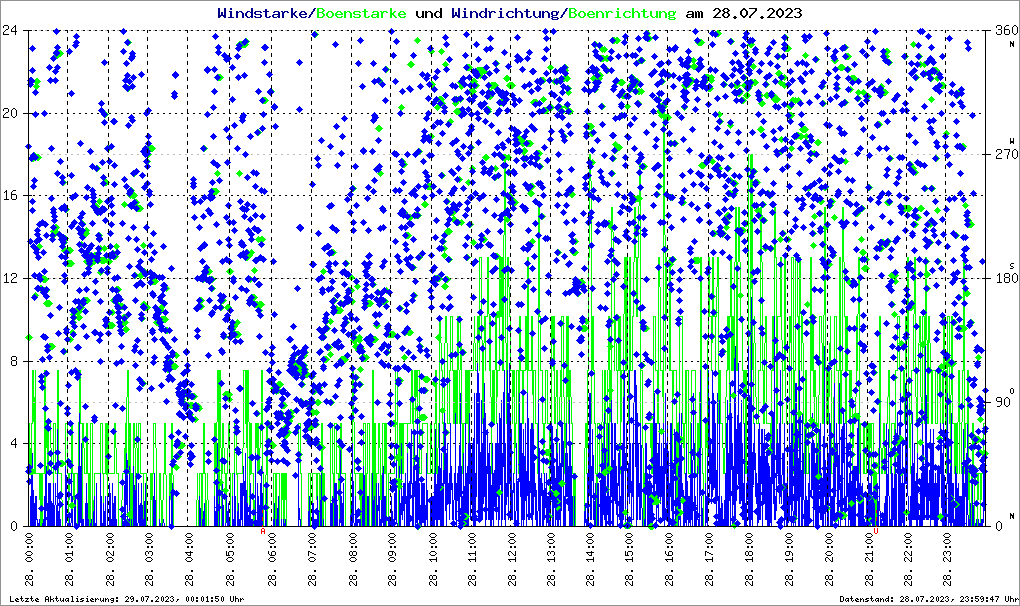Click the '28. 23:00' time axis label
Image resolution: width=1020 pixels, height=606 pixels.
(948, 559)
